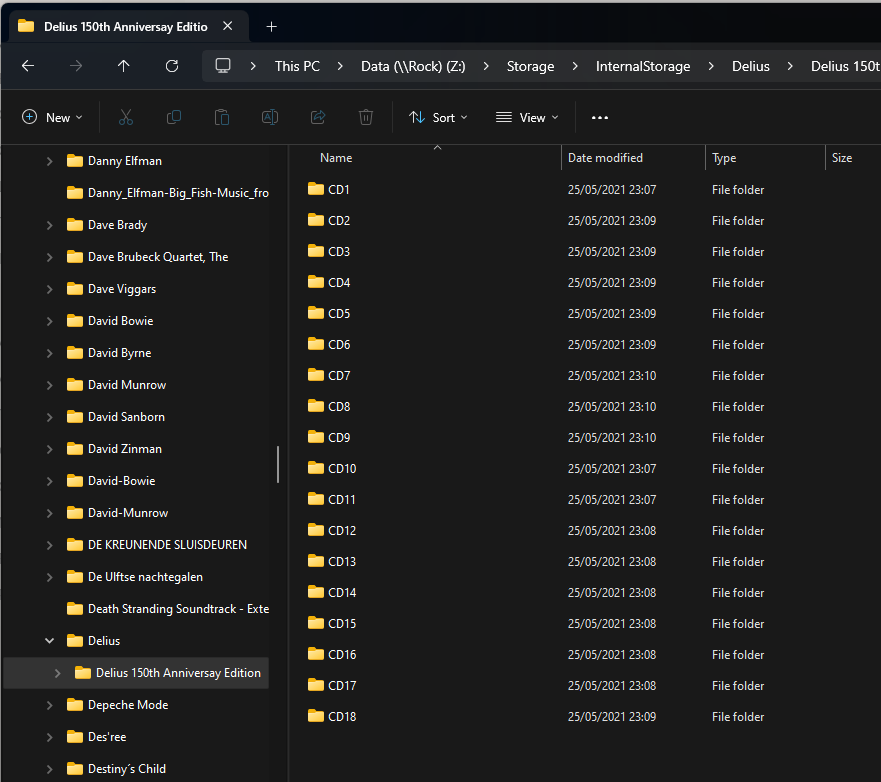881x782 pixels.
Task: Select the CD12 folder icon
Action: 316,530
